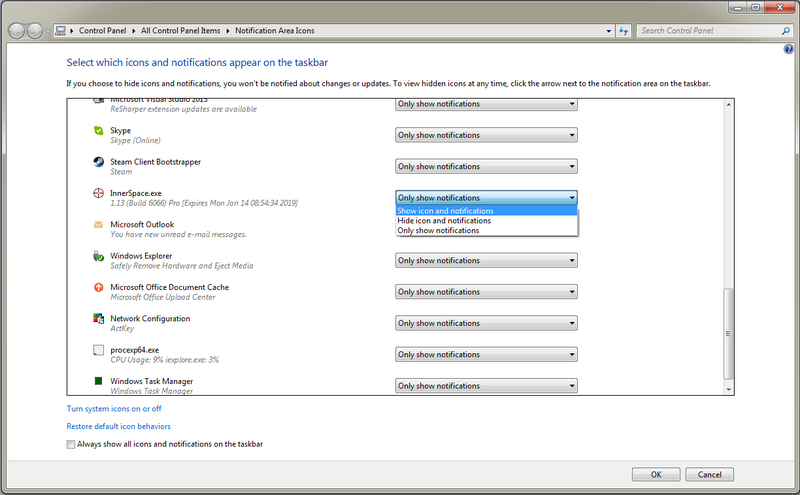Click the InnerSpace.exe crosshair icon
The height and width of the screenshot is (495, 800).
(98, 193)
